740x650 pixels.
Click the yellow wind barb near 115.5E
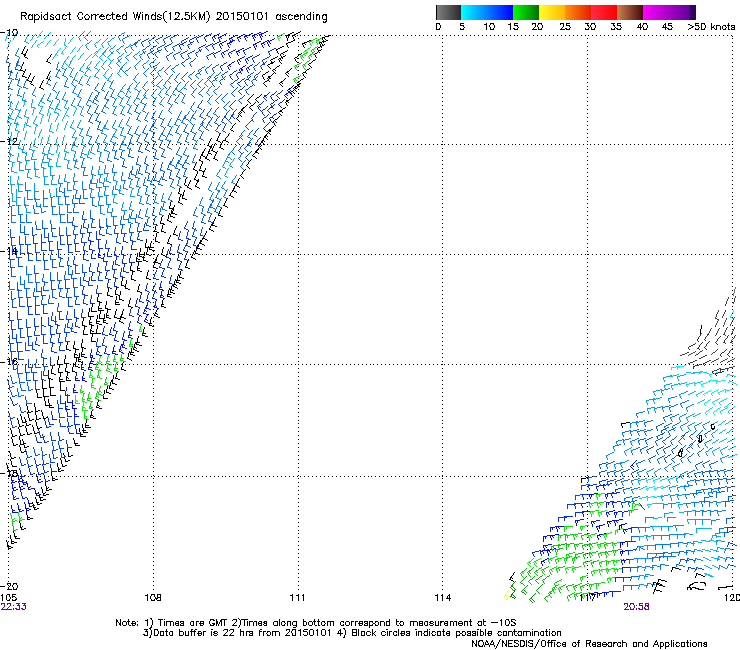point(507,595)
